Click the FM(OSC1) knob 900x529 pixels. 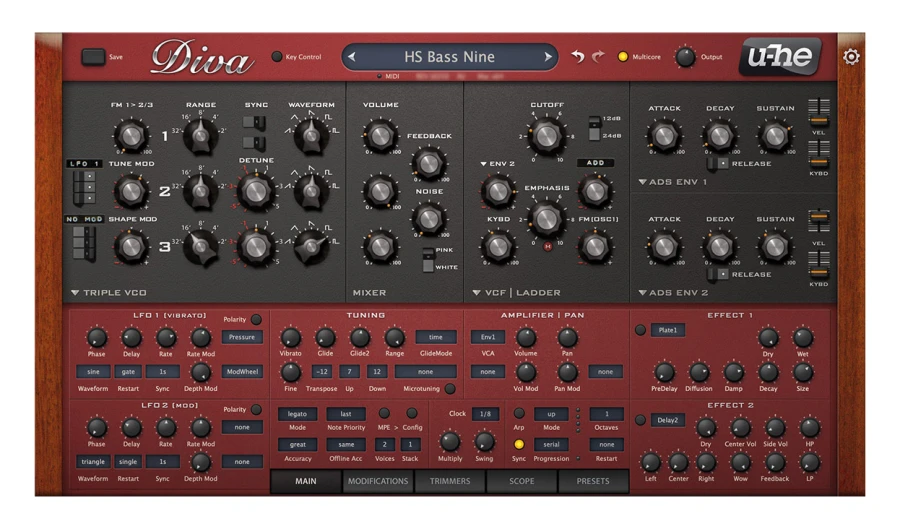pos(595,247)
